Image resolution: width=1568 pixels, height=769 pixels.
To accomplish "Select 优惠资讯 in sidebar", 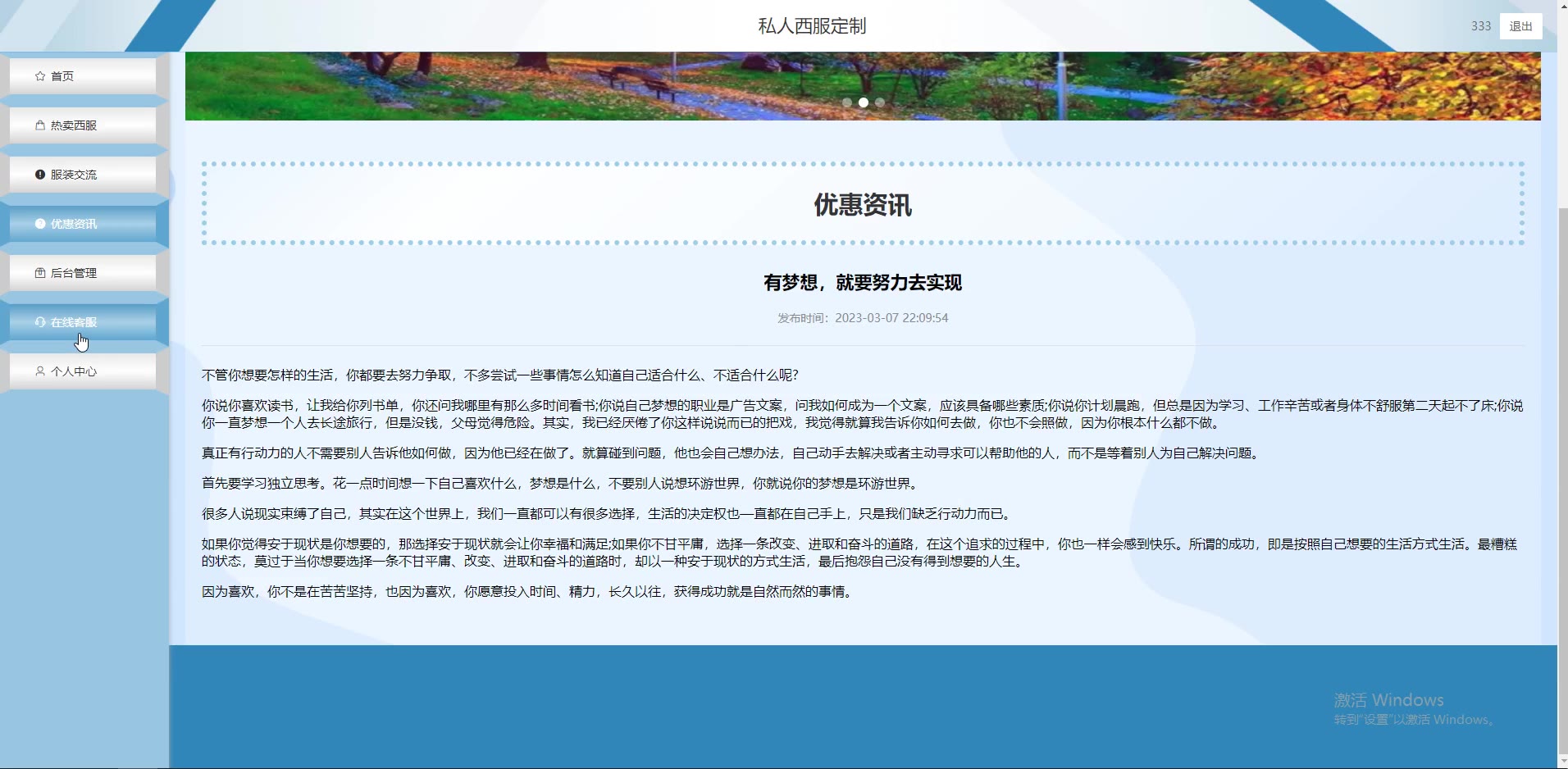I will [x=83, y=224].
